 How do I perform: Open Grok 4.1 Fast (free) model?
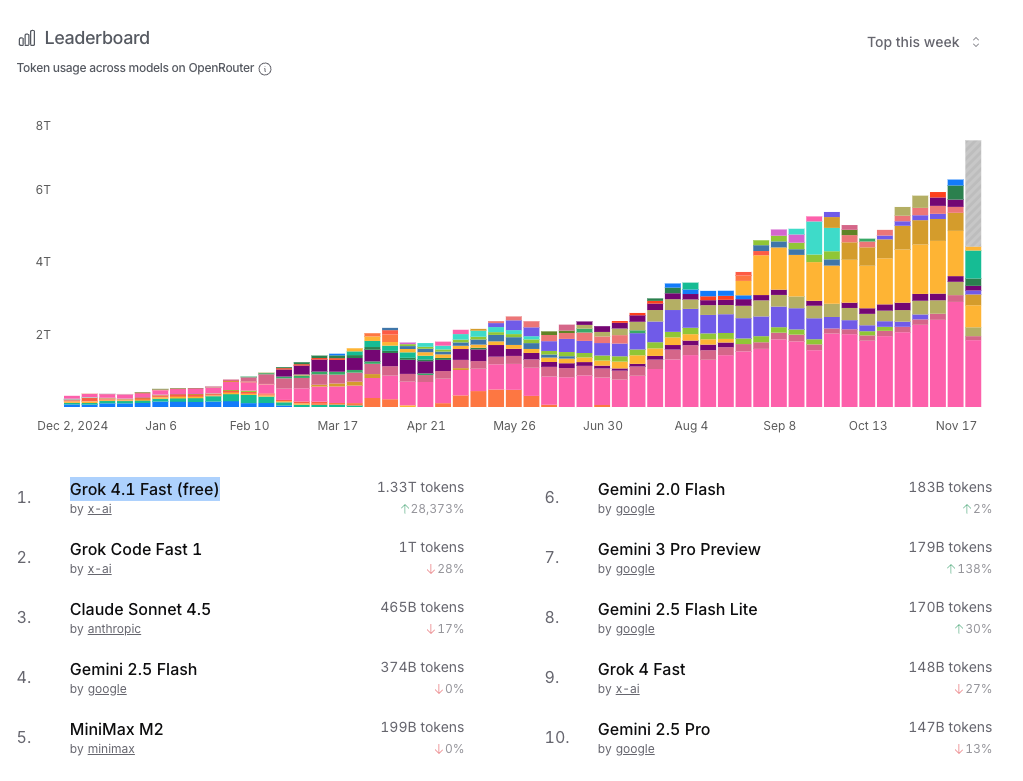coord(144,489)
